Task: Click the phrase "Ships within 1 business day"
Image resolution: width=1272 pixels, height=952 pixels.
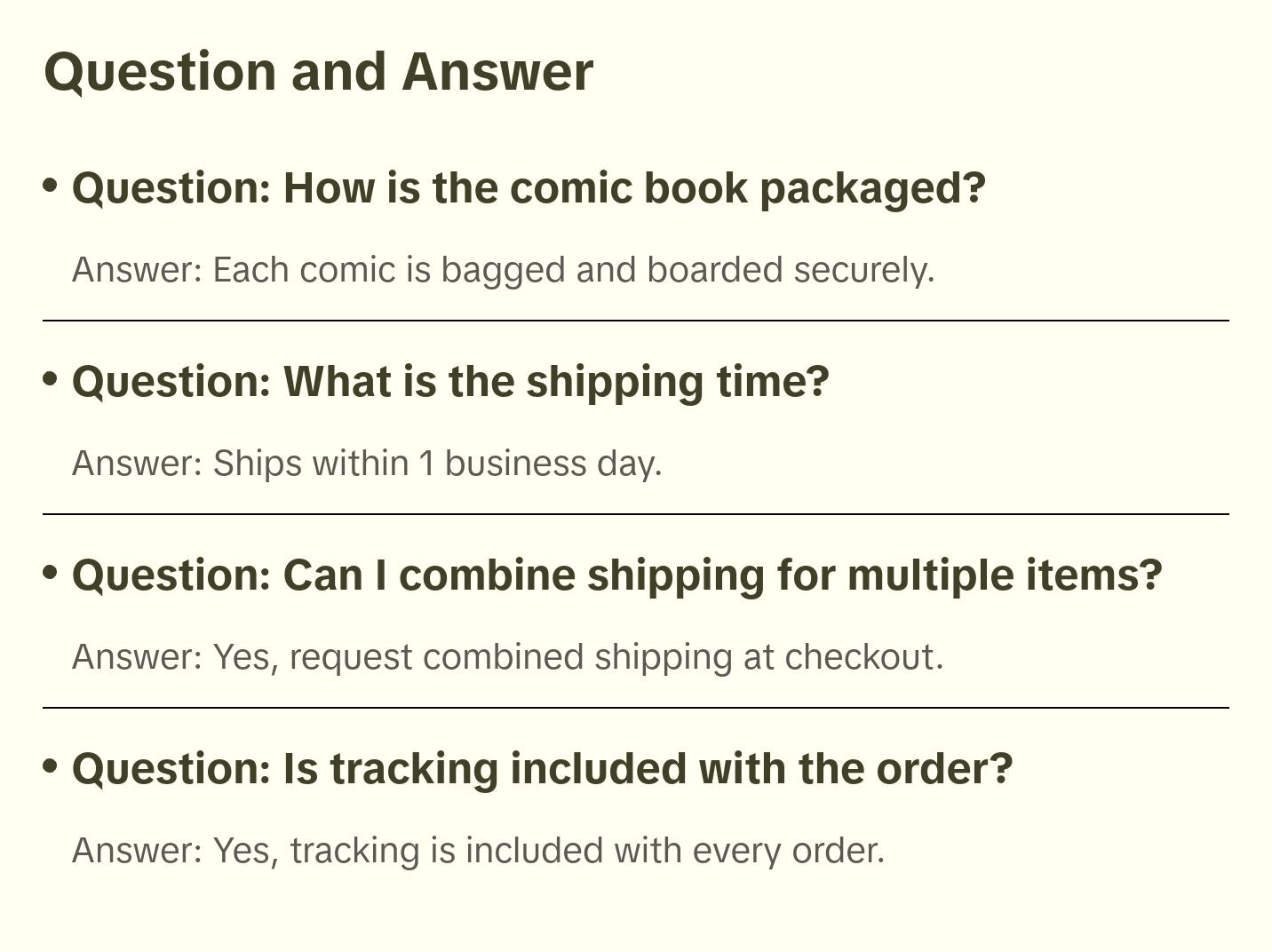Action: 437,464
